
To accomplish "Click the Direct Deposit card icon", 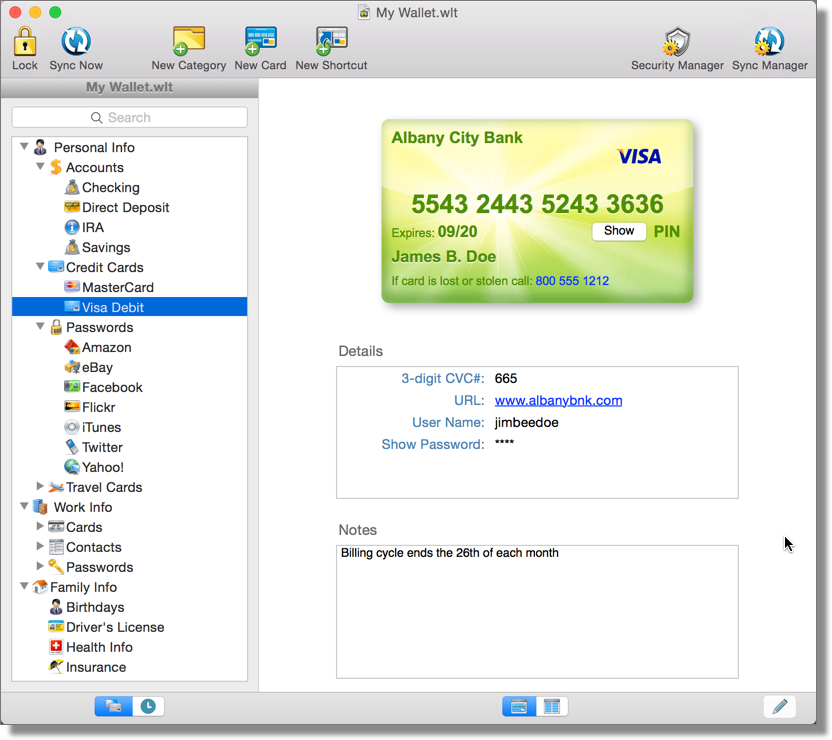I will click(72, 207).
